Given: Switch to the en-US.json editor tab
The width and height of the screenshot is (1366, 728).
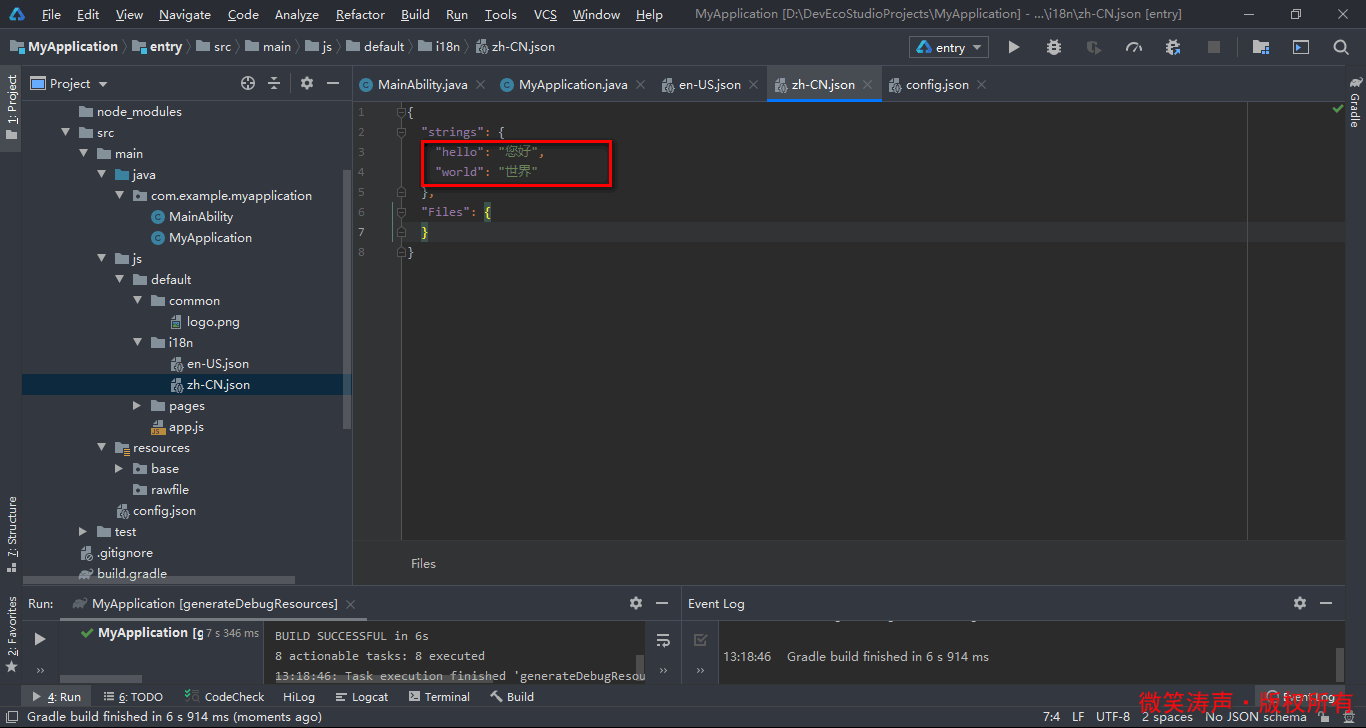Looking at the screenshot, I should pos(709,85).
